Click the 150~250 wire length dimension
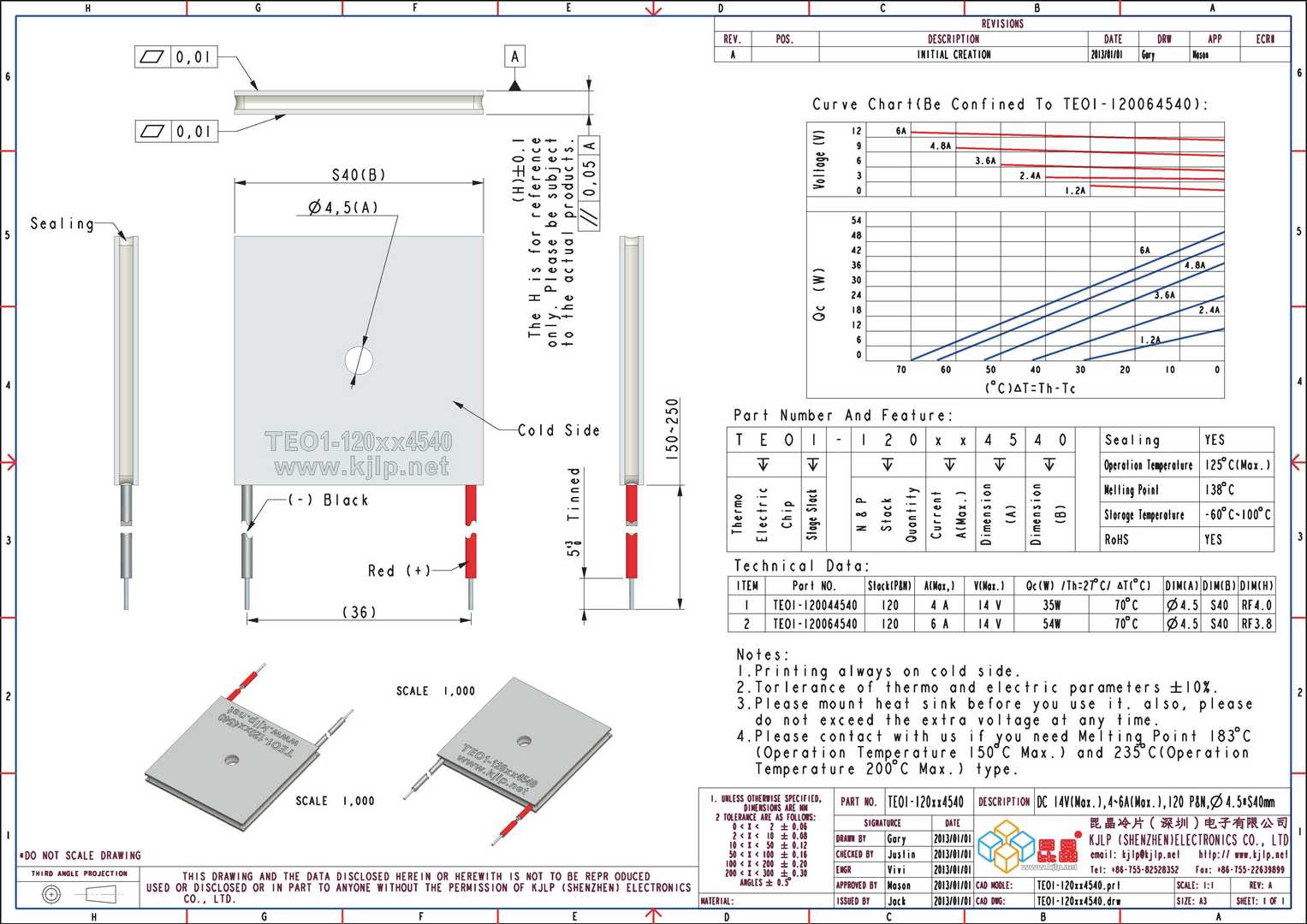1307x924 pixels. [x=672, y=429]
